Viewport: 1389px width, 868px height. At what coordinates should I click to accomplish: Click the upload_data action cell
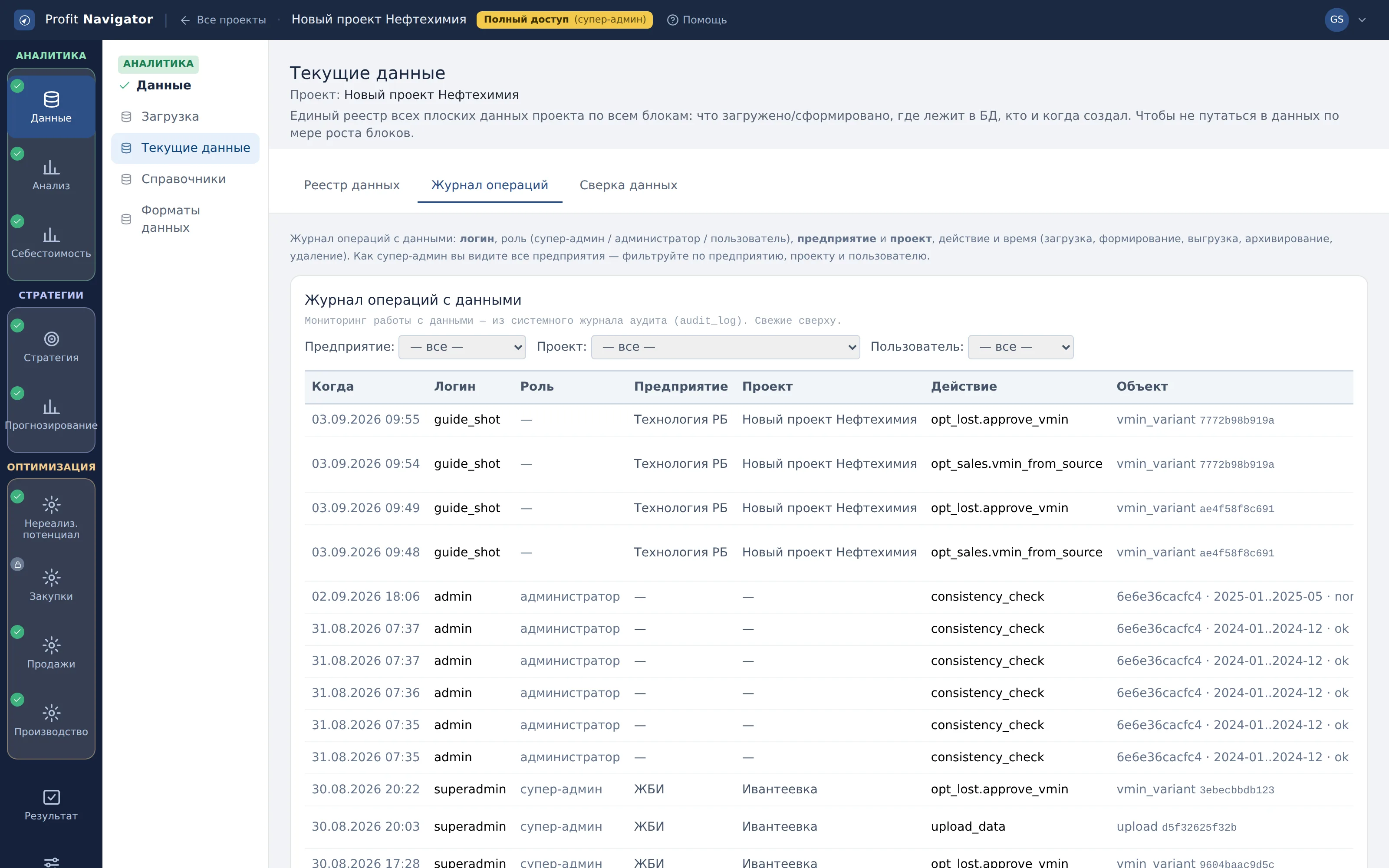[968, 827]
